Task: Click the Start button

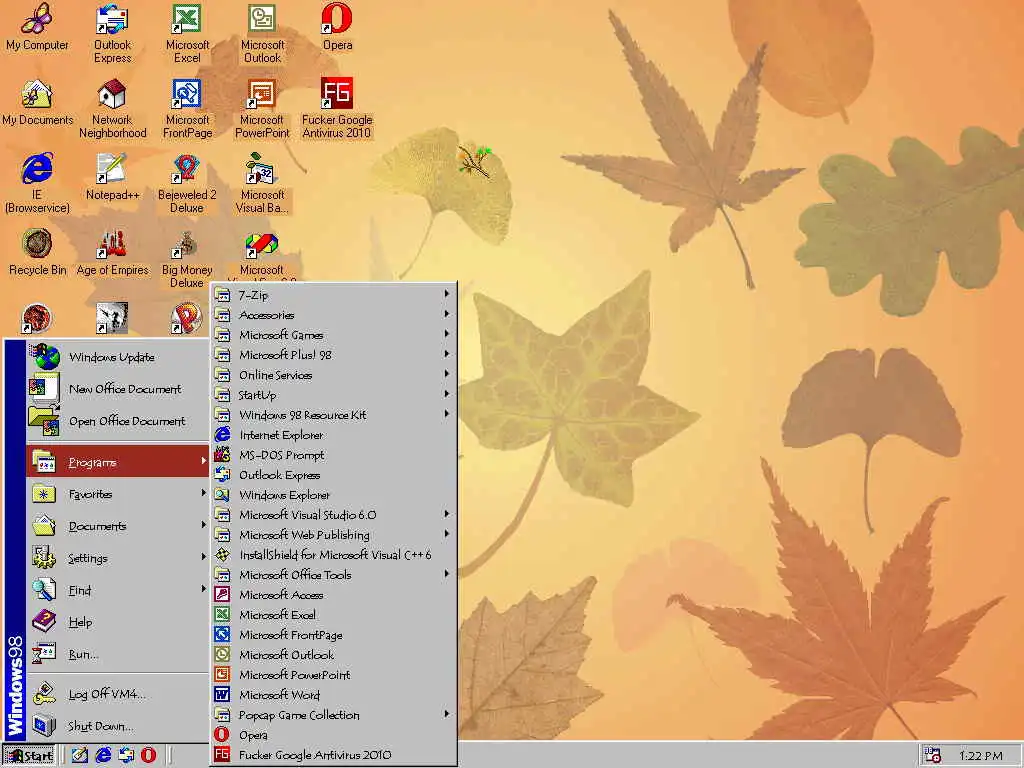Action: pyautogui.click(x=29, y=756)
